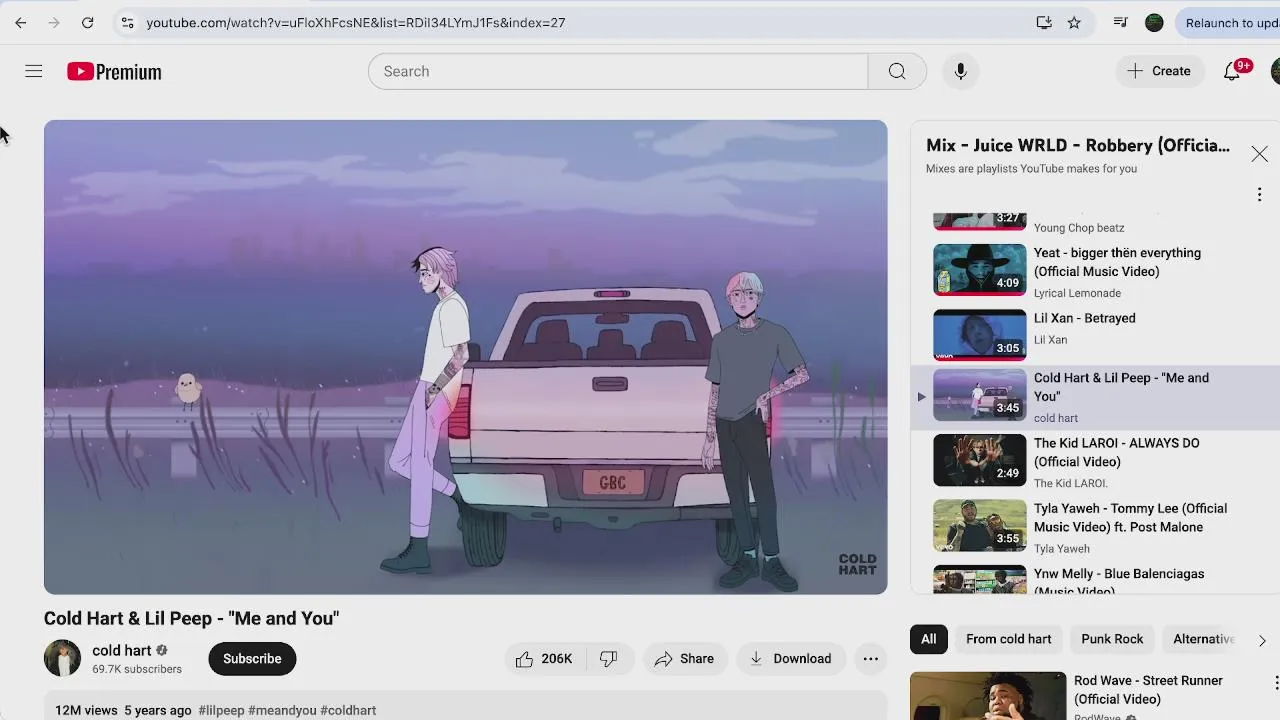Play Yeat - bigger thën everything thumbnail
The image size is (1280, 720).
[980, 270]
